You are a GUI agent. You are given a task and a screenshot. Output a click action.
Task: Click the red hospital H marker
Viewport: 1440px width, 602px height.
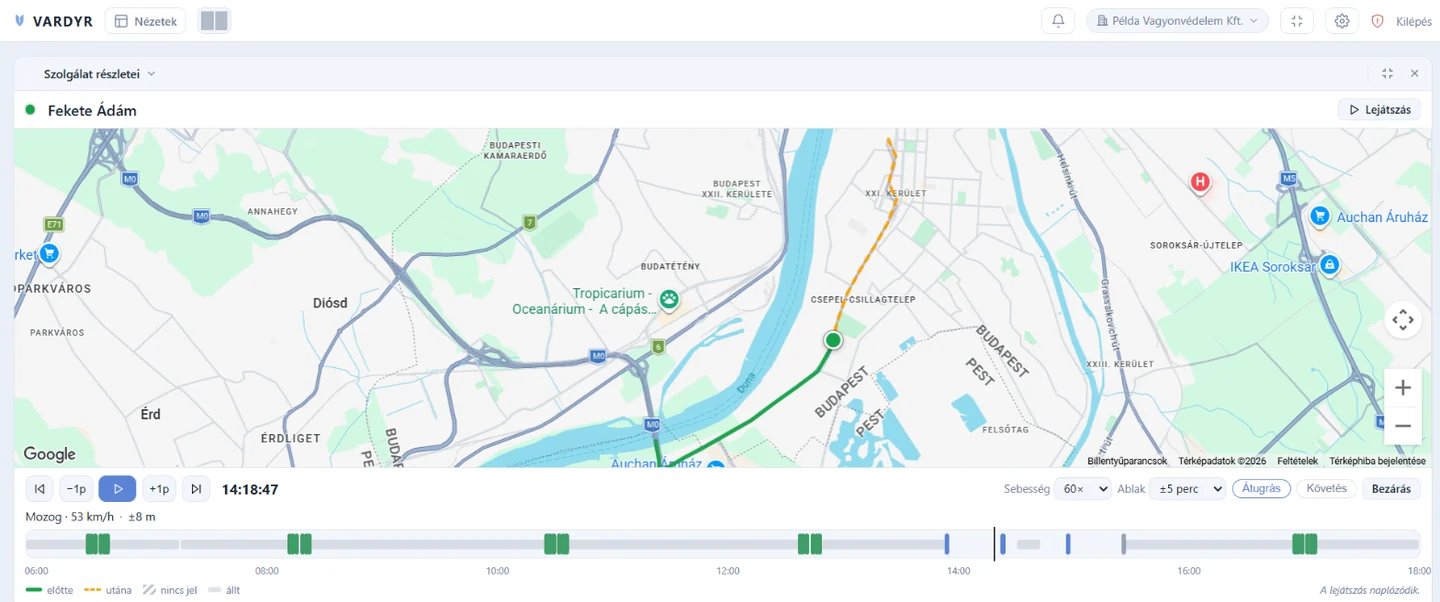(1200, 182)
